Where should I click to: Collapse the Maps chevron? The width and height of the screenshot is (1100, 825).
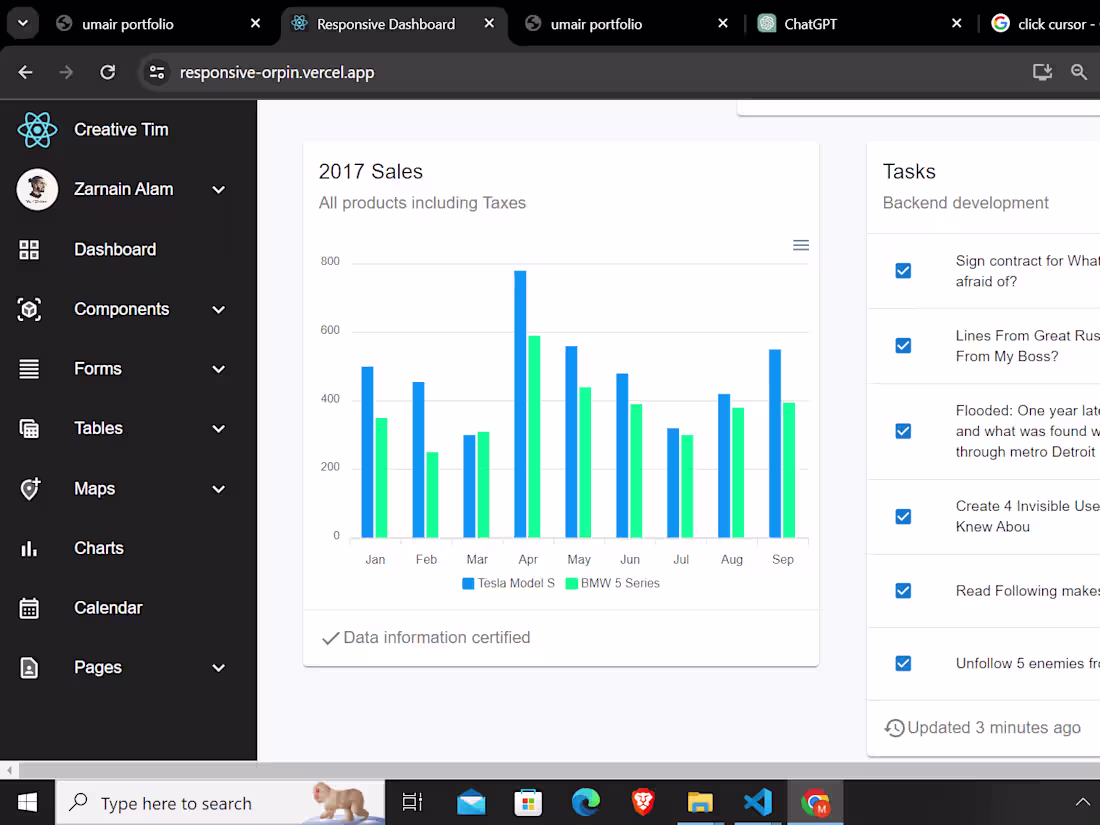click(x=218, y=489)
